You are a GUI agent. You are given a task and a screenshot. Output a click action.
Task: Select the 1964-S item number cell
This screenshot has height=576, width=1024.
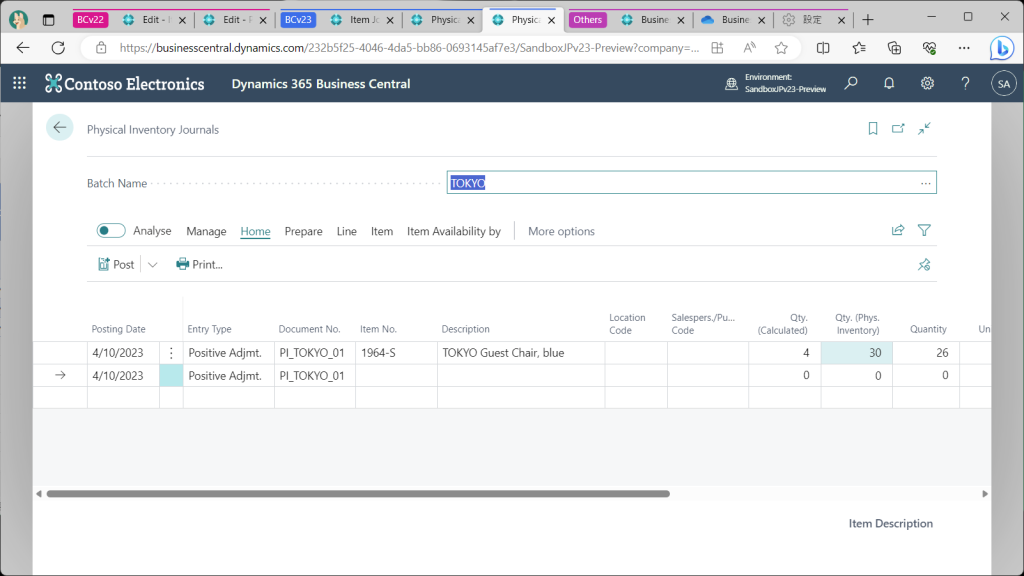tap(396, 353)
